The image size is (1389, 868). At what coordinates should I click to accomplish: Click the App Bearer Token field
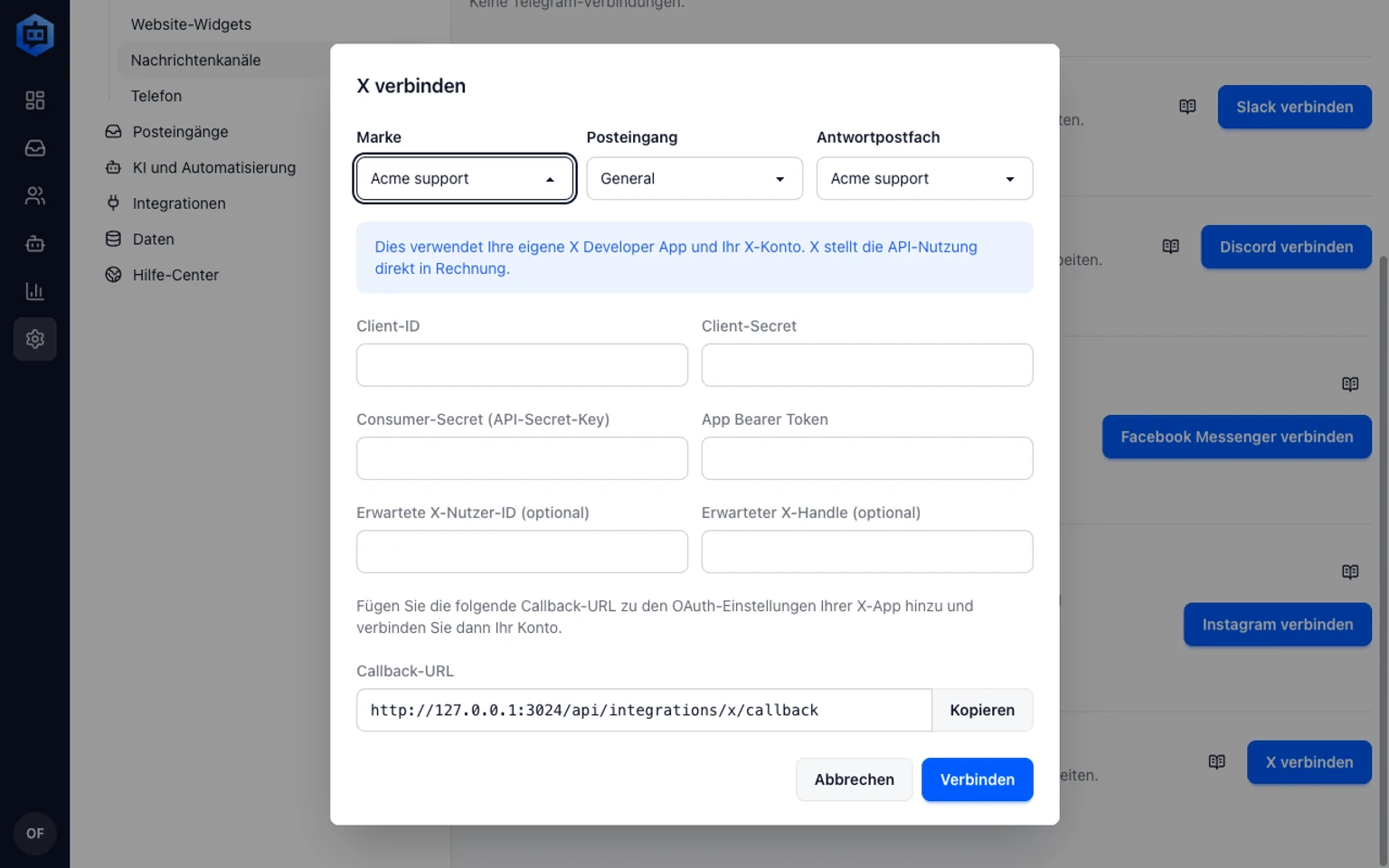[867, 458]
